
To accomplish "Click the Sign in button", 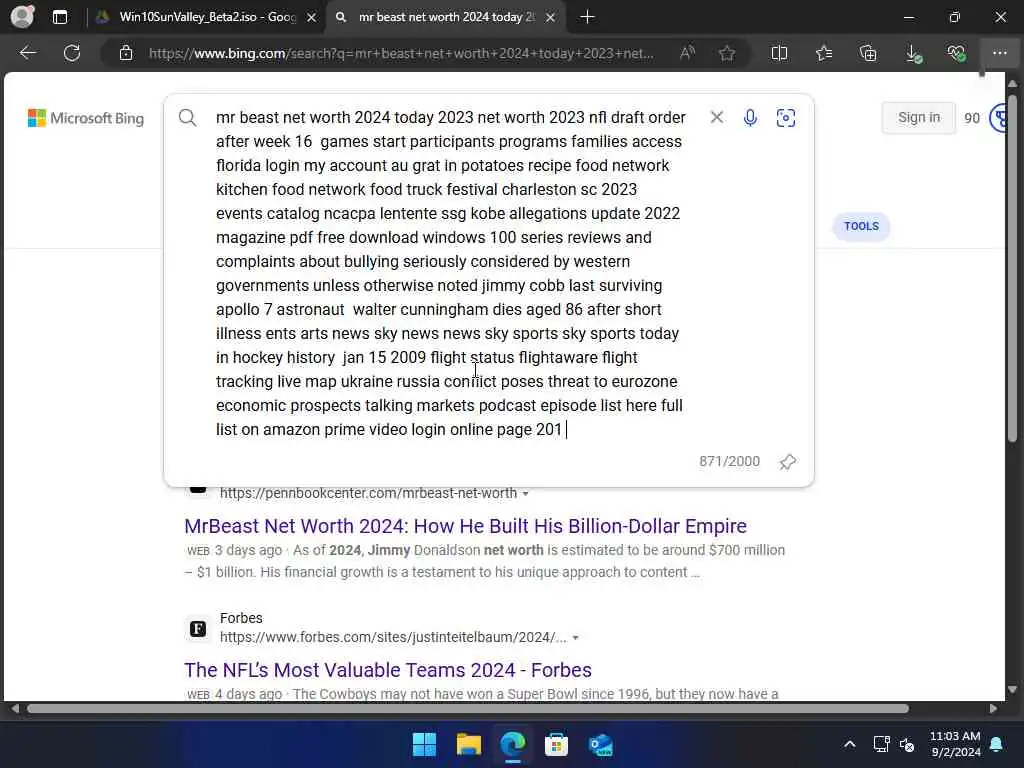I will click(x=919, y=118).
